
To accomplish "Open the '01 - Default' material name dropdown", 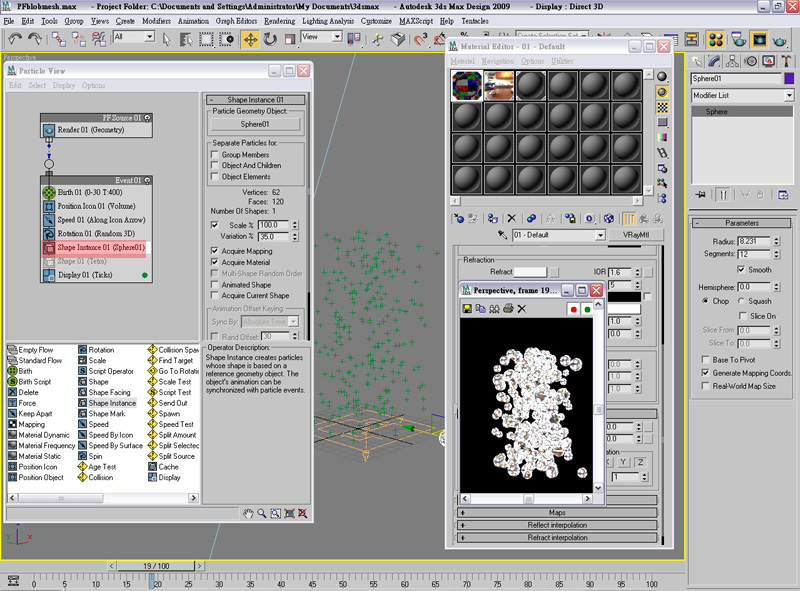I will point(600,235).
